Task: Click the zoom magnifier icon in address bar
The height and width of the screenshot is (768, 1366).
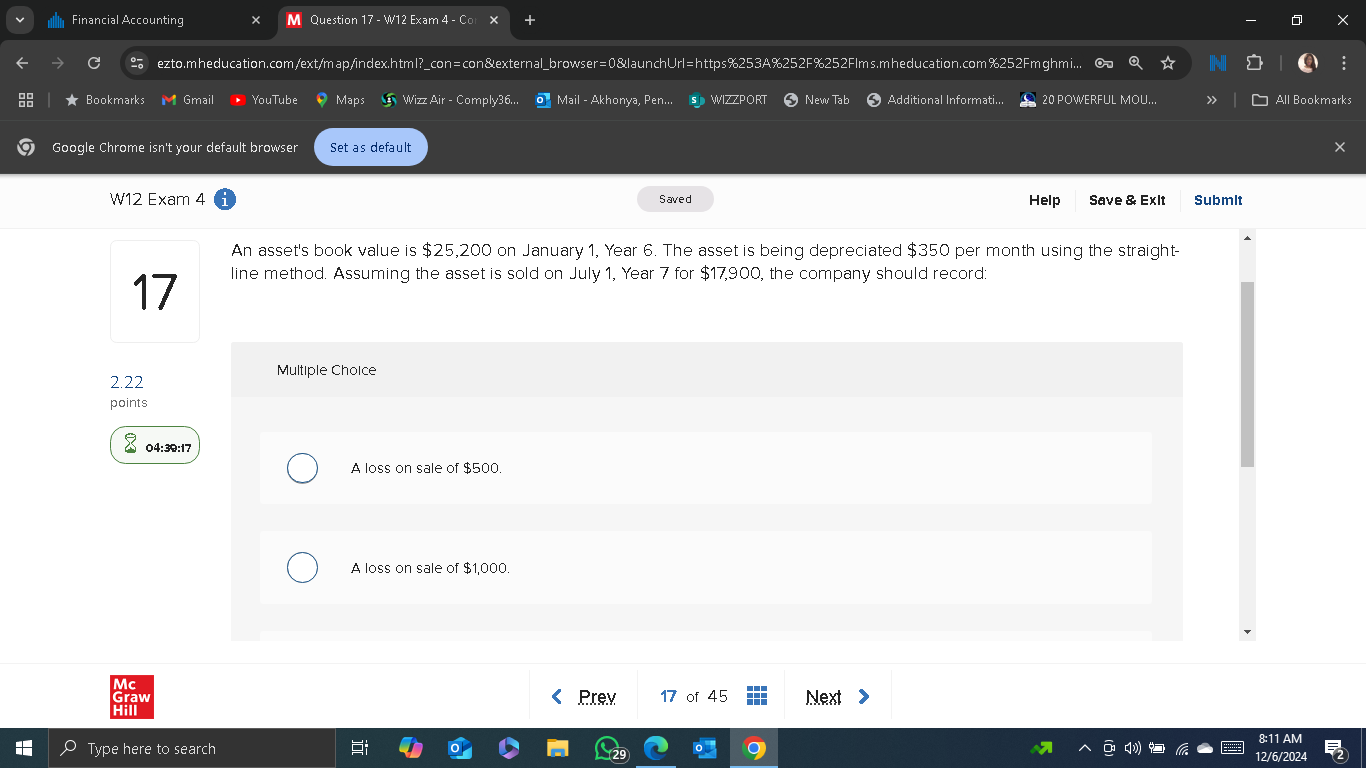Action: [x=1135, y=63]
